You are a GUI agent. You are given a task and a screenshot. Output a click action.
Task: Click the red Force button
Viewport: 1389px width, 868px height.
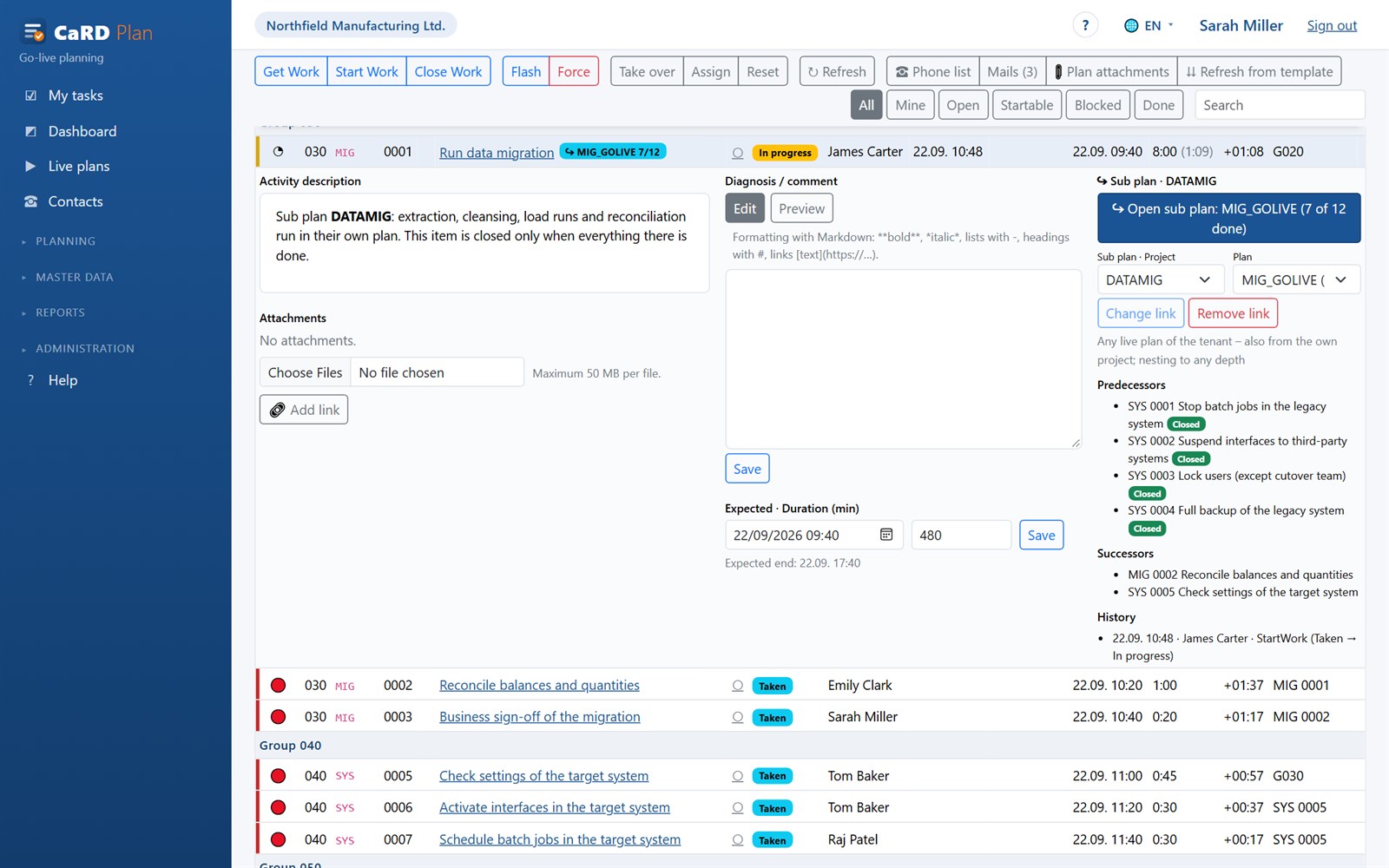[573, 72]
